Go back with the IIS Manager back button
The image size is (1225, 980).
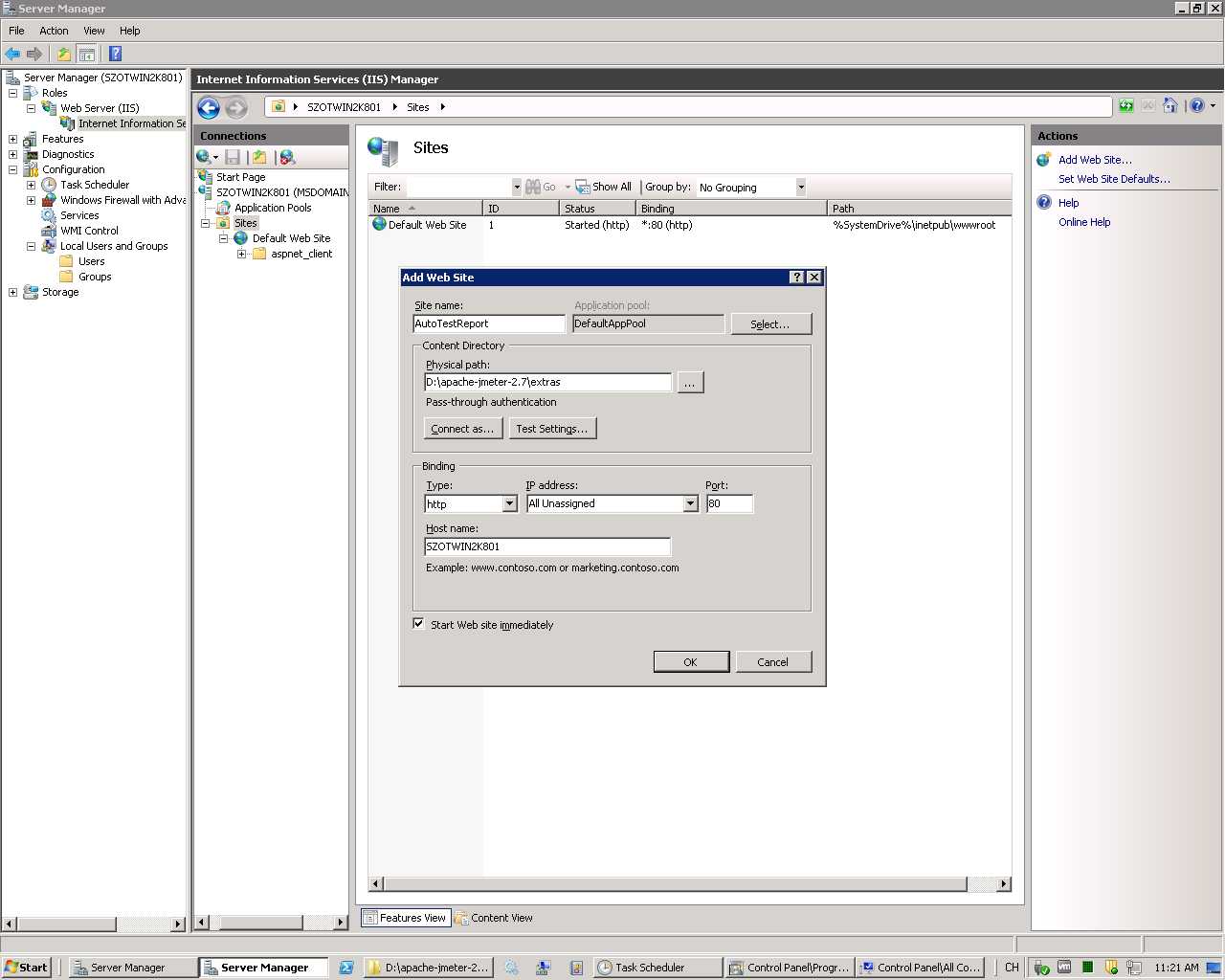point(209,107)
